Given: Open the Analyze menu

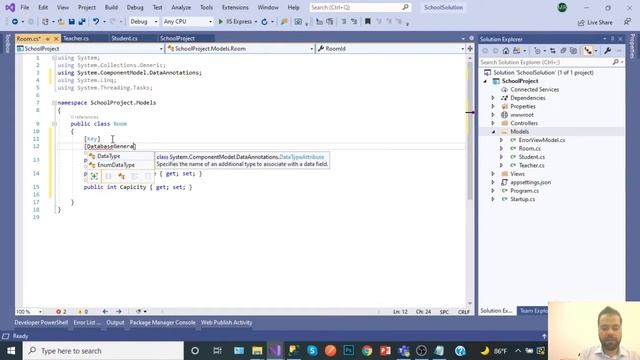Looking at the screenshot, I should click(181, 7).
